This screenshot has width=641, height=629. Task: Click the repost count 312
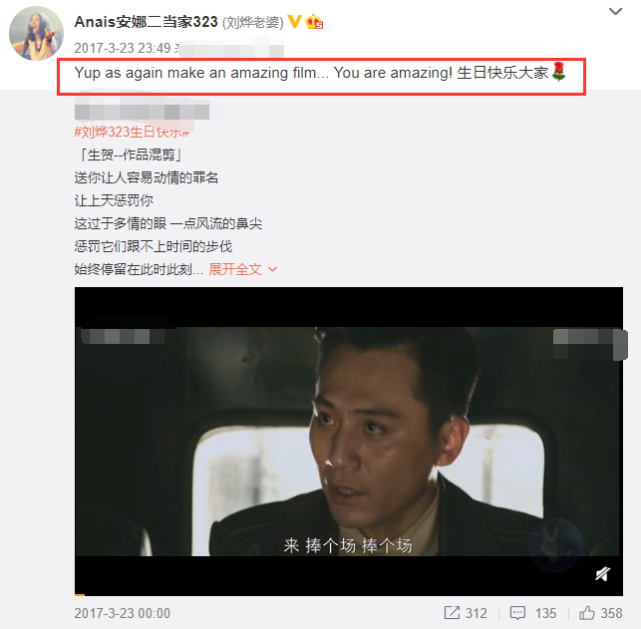(x=476, y=613)
